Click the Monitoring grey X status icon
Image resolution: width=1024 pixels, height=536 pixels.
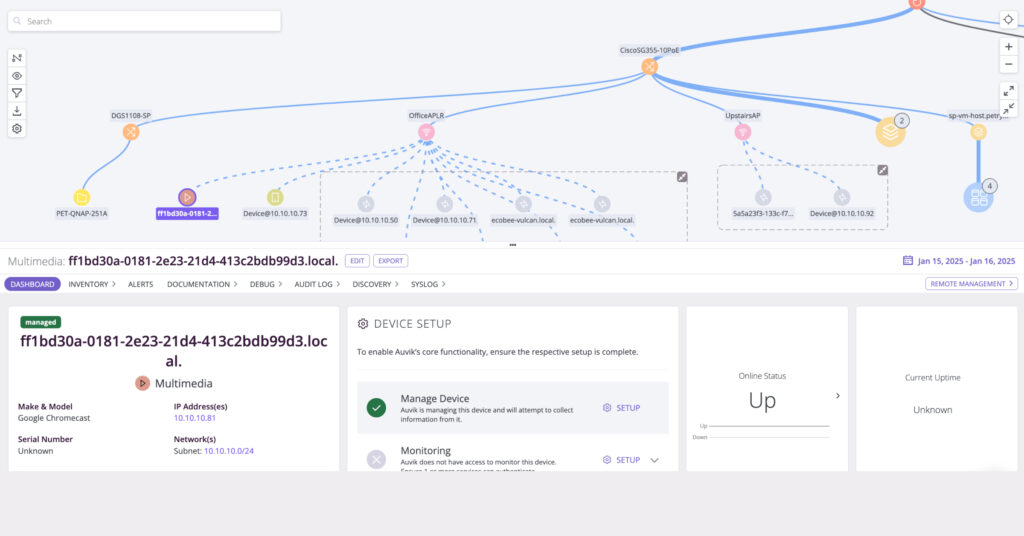(376, 460)
